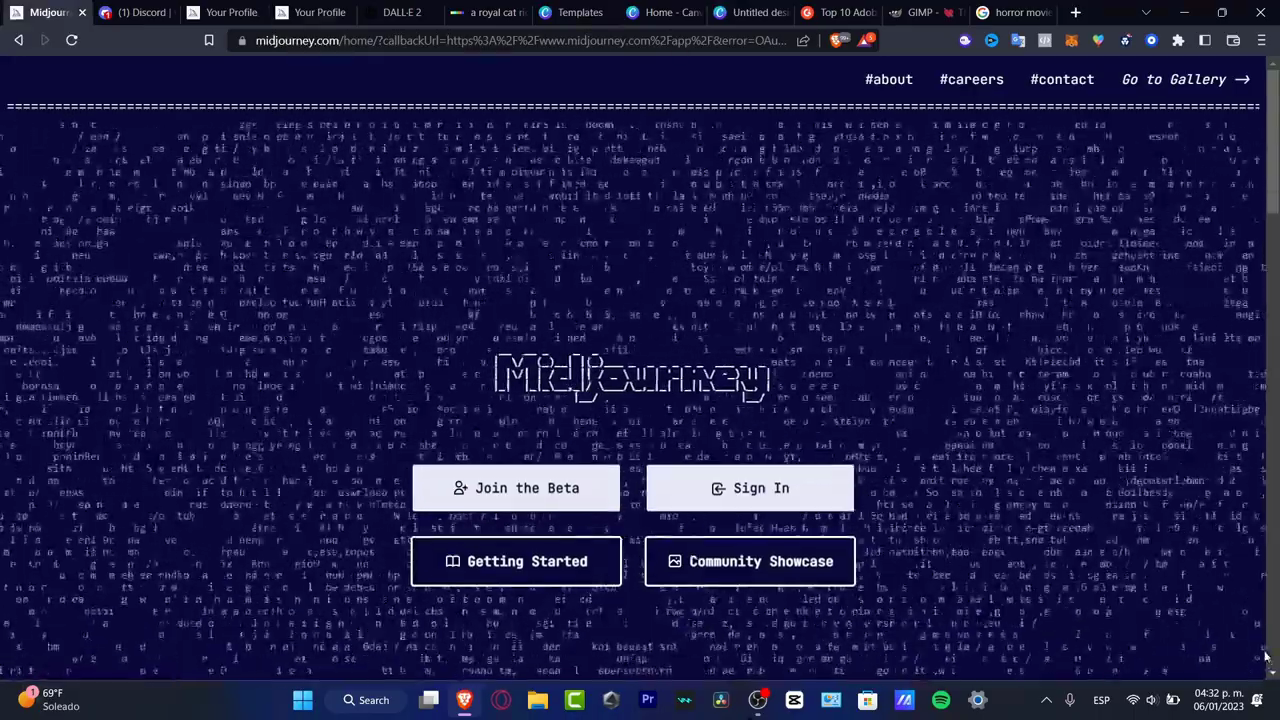Switch to the DALL·E 2 tab
Screen dimensions: 1280x720
point(401,13)
